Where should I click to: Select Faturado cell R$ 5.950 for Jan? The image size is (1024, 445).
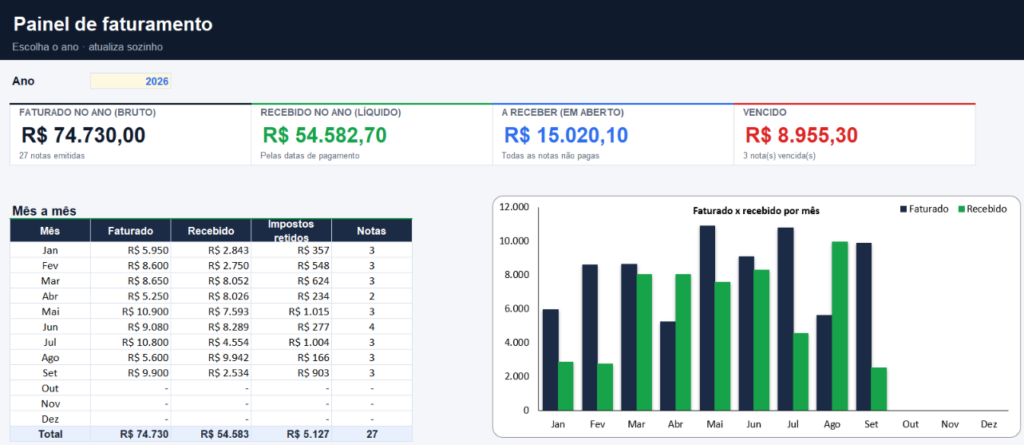[x=131, y=250]
